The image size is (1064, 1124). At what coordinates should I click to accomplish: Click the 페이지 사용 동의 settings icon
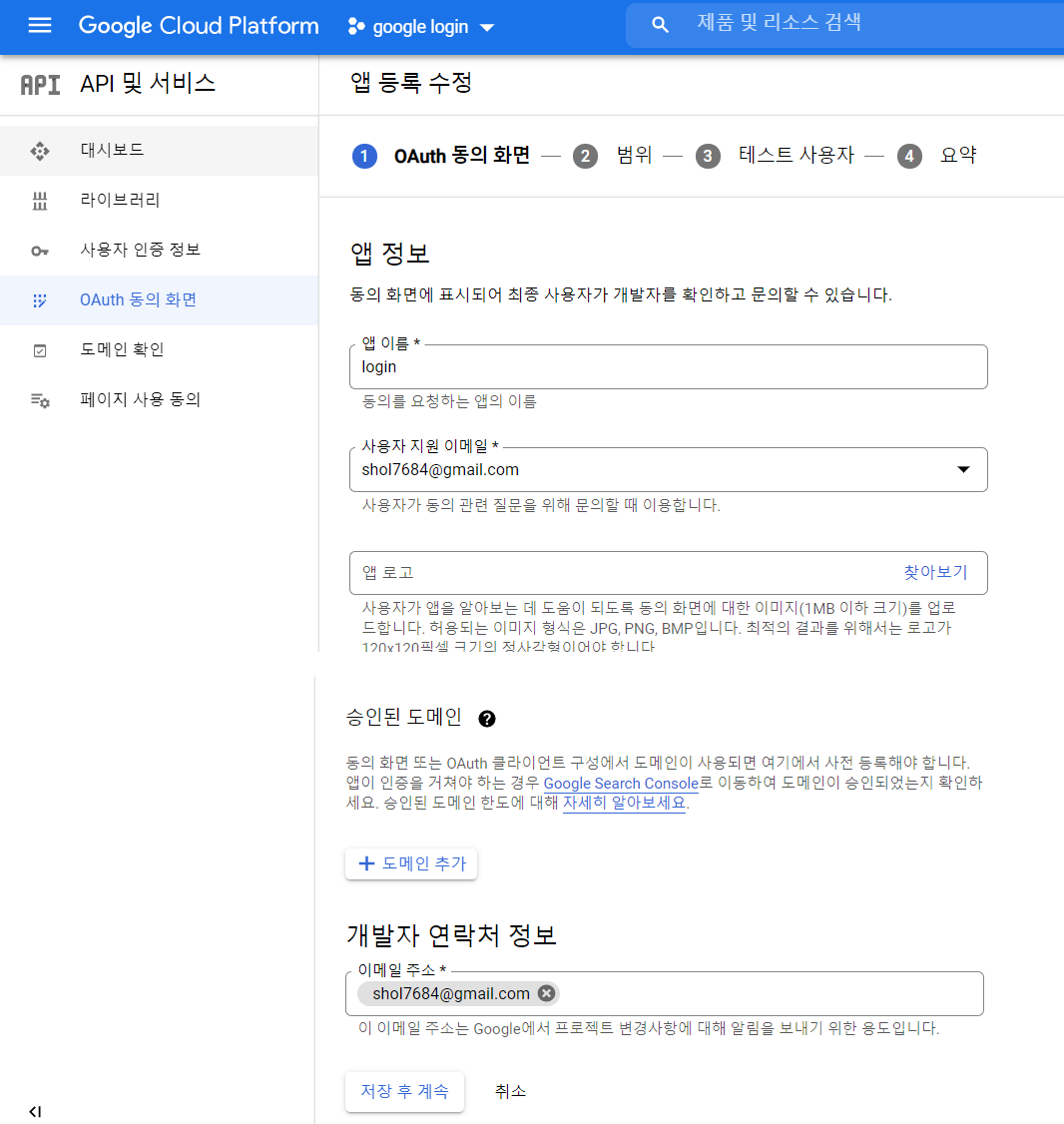click(x=40, y=400)
